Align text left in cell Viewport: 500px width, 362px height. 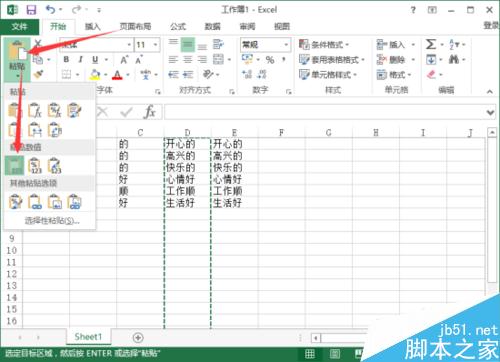pos(173,60)
